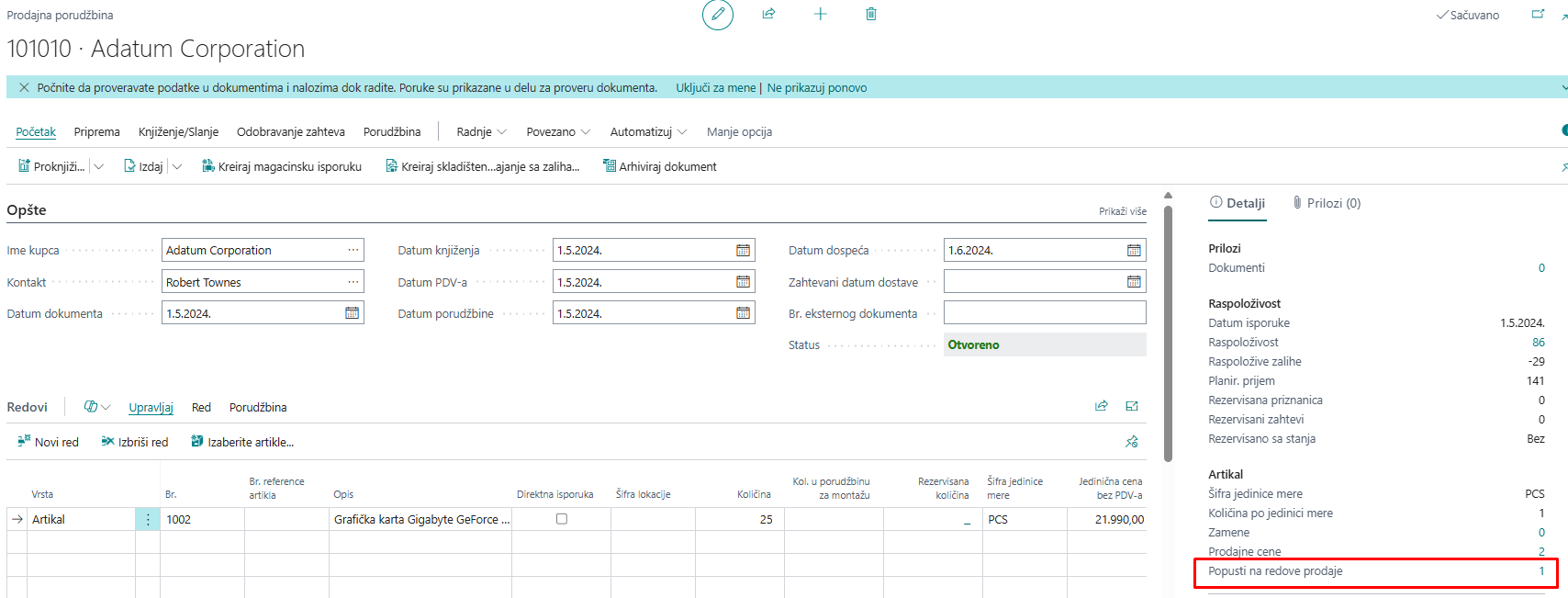The image size is (1568, 598).
Task: Switch to the Priprema tab
Action: pyautogui.click(x=96, y=131)
